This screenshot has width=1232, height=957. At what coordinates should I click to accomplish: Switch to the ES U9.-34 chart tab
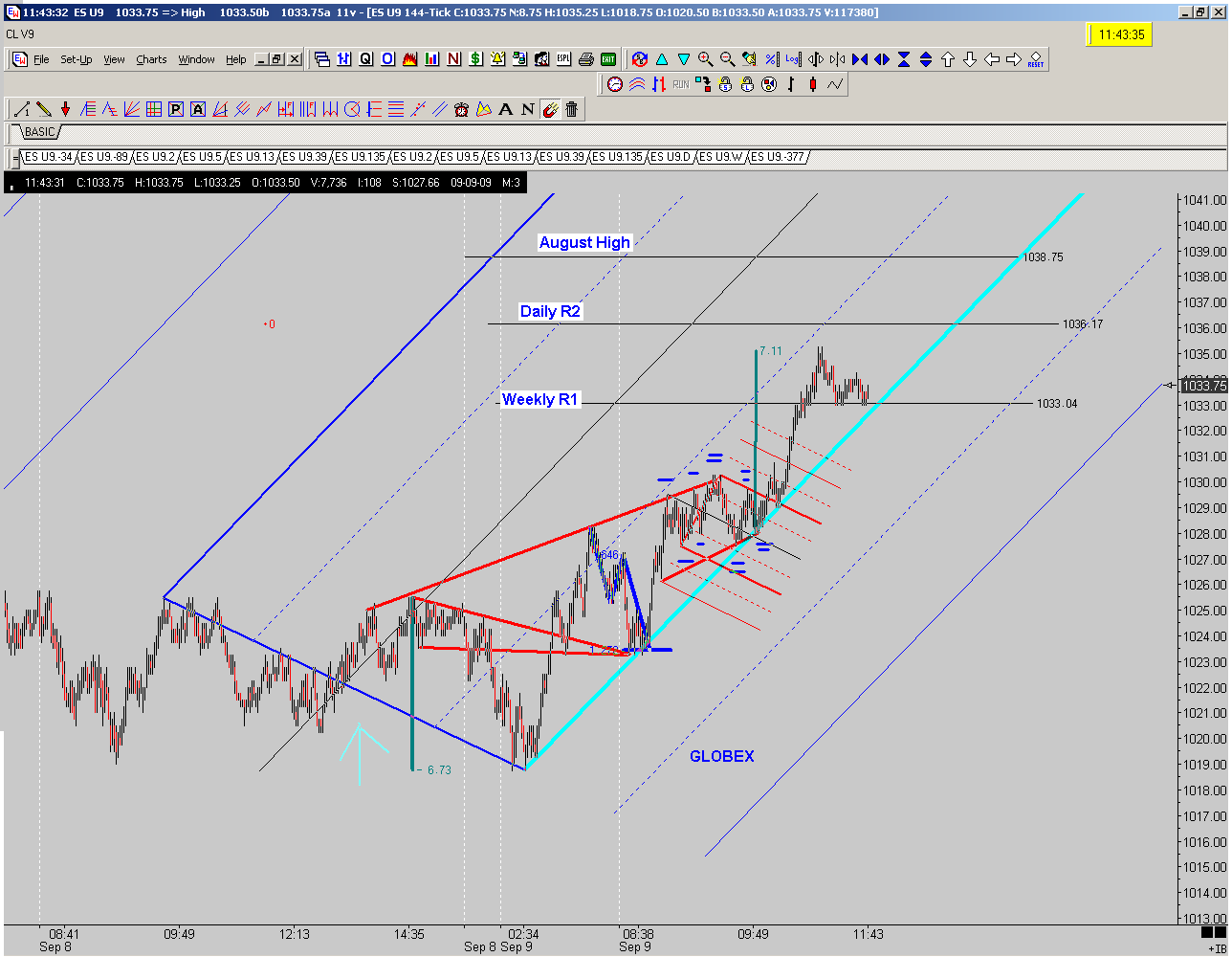[48, 157]
